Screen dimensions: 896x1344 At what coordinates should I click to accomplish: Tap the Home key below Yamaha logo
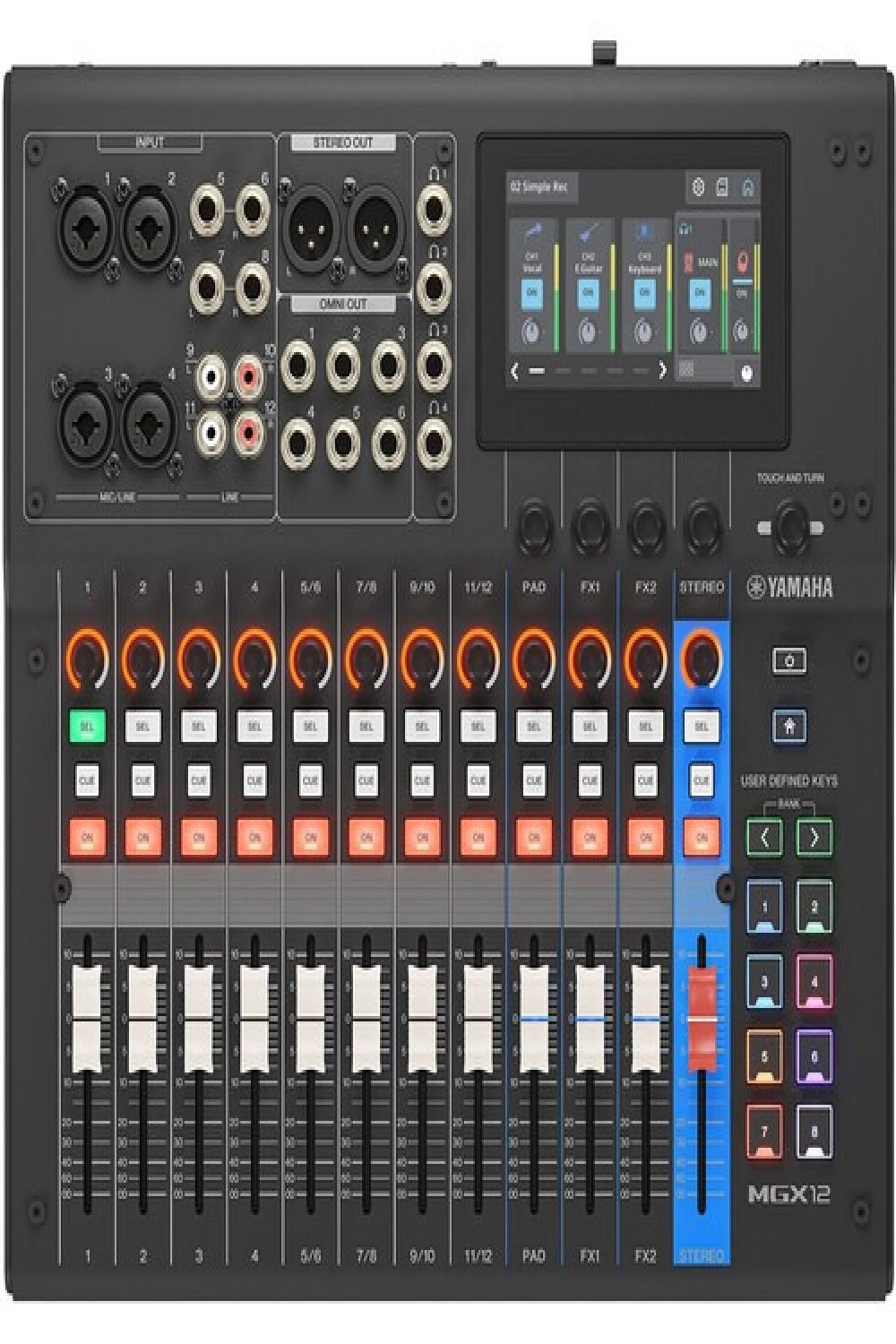[788, 725]
